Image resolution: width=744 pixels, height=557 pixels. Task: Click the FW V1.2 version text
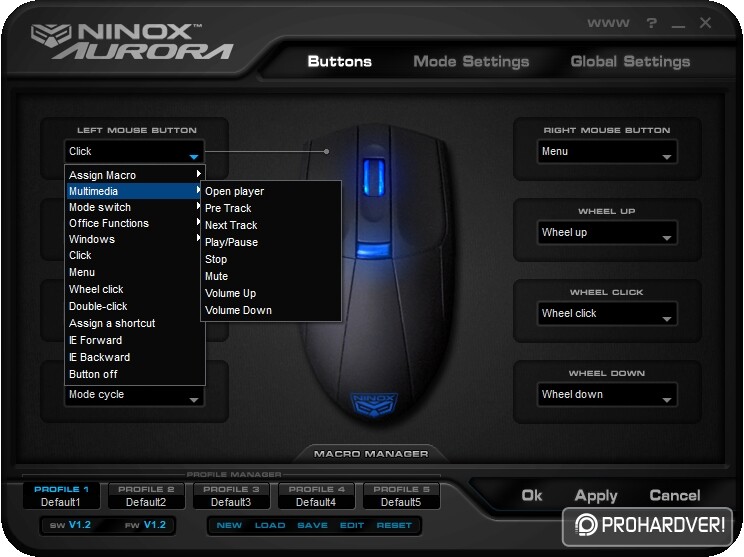click(145, 525)
